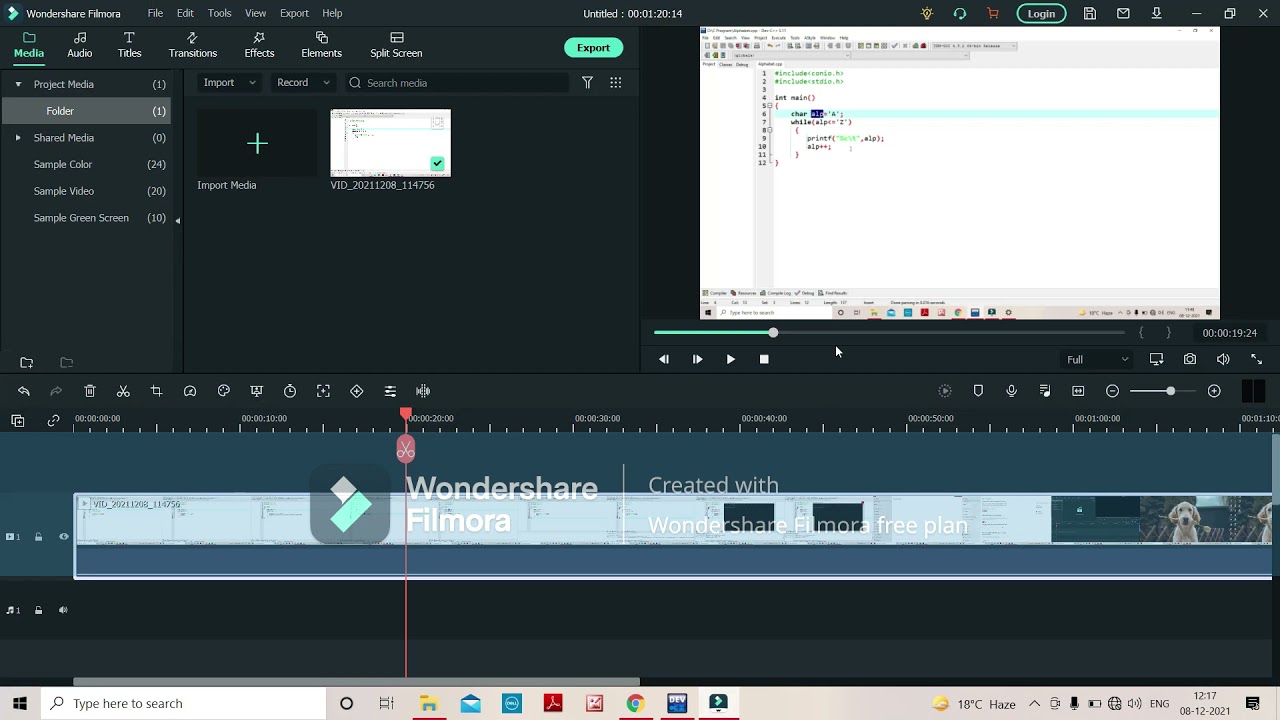
Task: Open the Color palette tool
Action: pyautogui.click(x=223, y=391)
